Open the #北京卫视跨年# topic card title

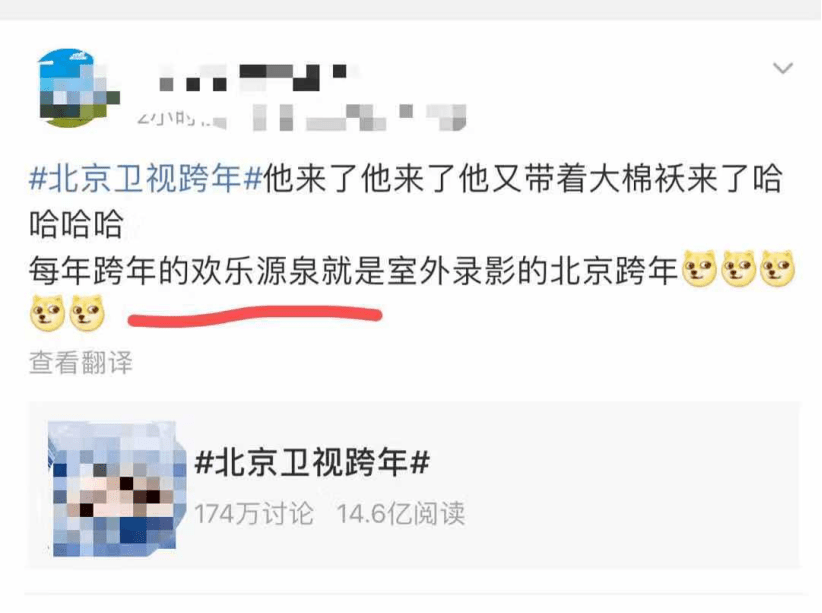312,463
